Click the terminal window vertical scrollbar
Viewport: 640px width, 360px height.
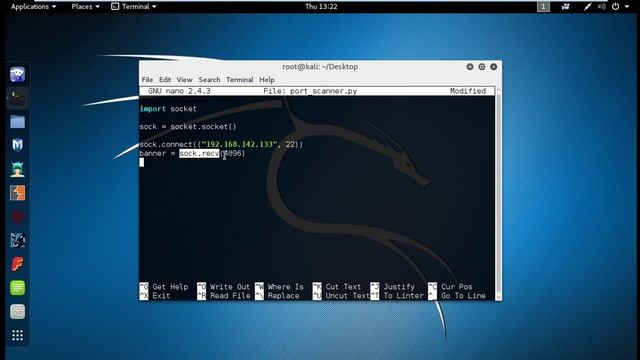pyautogui.click(x=498, y=193)
